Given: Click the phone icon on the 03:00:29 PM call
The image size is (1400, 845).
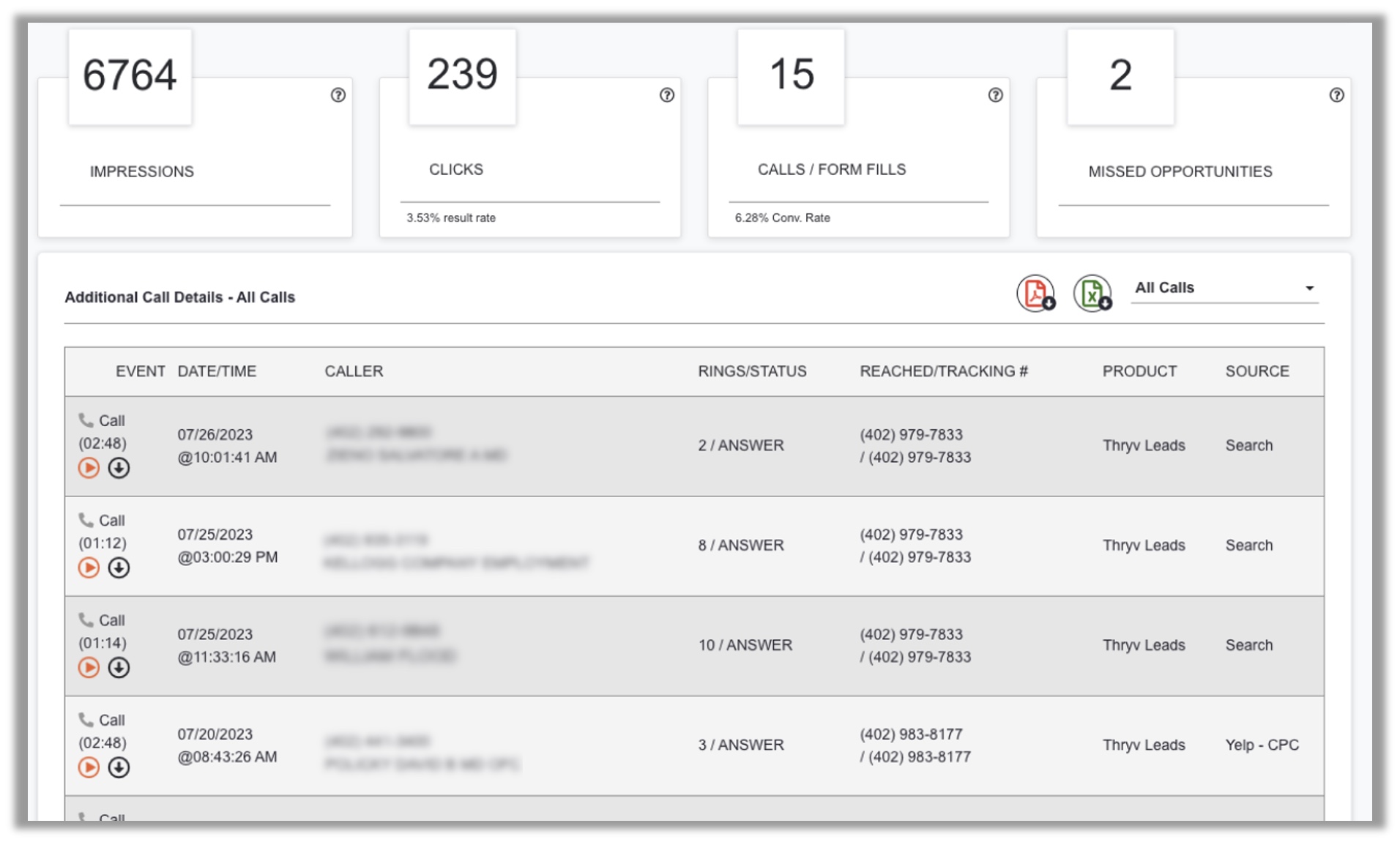Looking at the screenshot, I should [86, 519].
